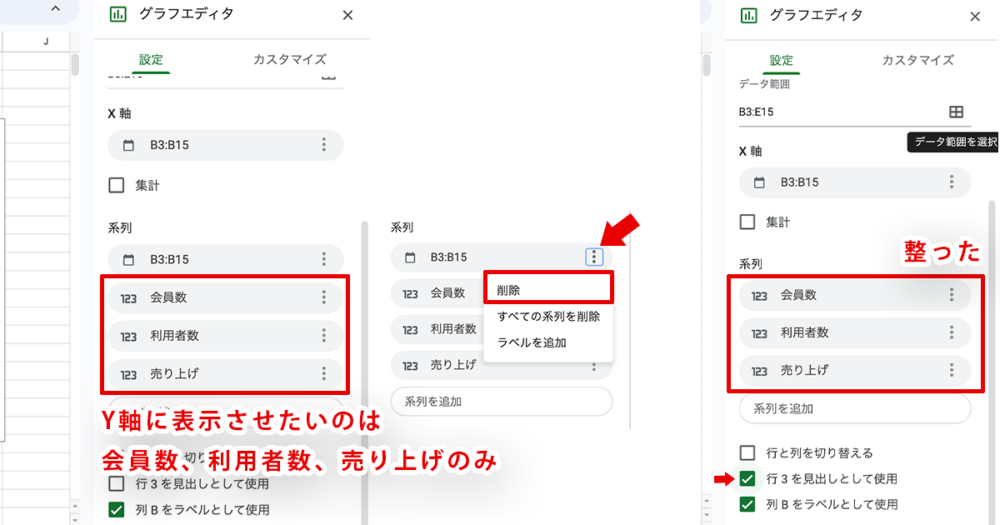Click the 123 icon on the middle 利用者数 chip
Viewport: 1000px width, 525px height.
[x=410, y=330]
